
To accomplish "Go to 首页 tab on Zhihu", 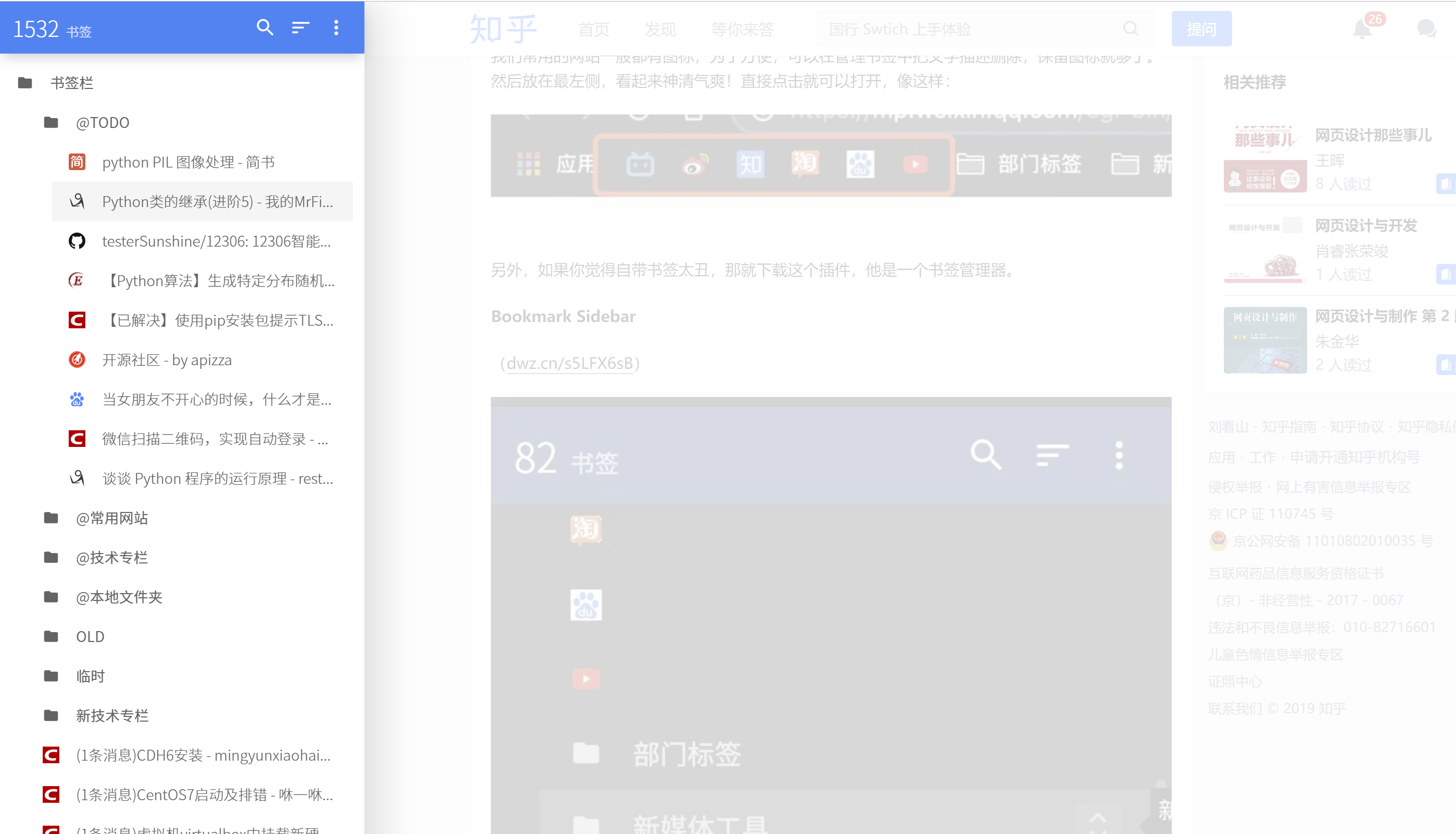I will point(593,29).
